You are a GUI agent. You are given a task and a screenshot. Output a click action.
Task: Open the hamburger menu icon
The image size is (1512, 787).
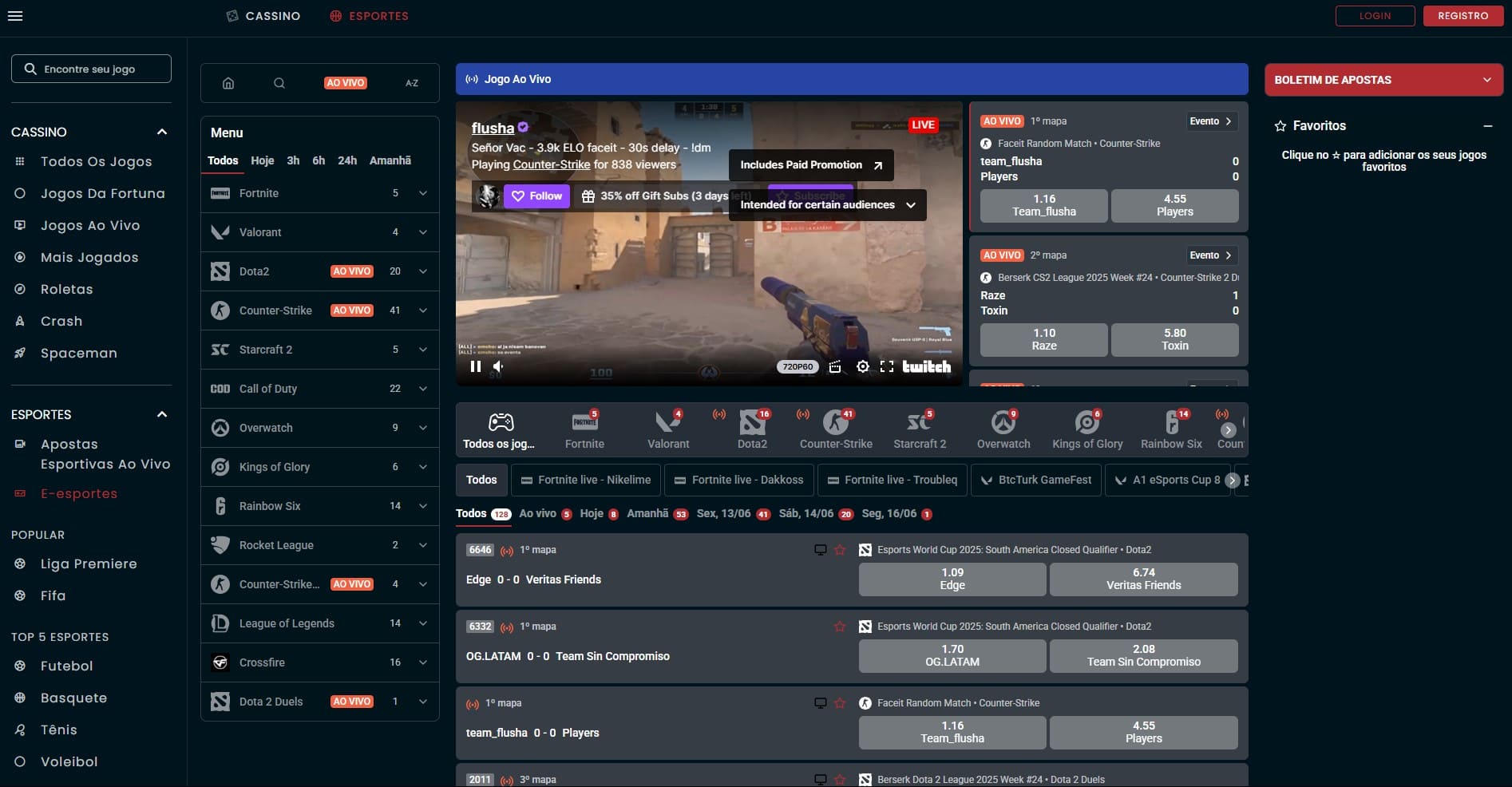(14, 16)
